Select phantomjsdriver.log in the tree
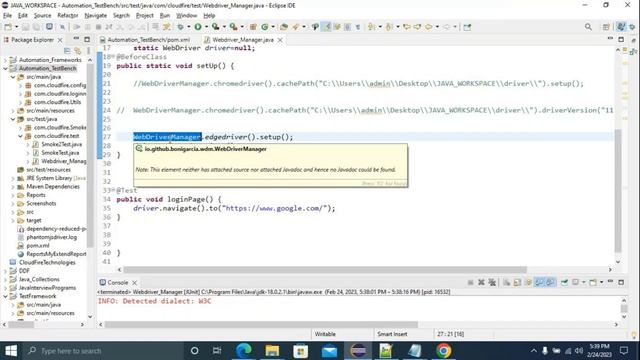This screenshot has height=360, width=640. tap(51, 237)
